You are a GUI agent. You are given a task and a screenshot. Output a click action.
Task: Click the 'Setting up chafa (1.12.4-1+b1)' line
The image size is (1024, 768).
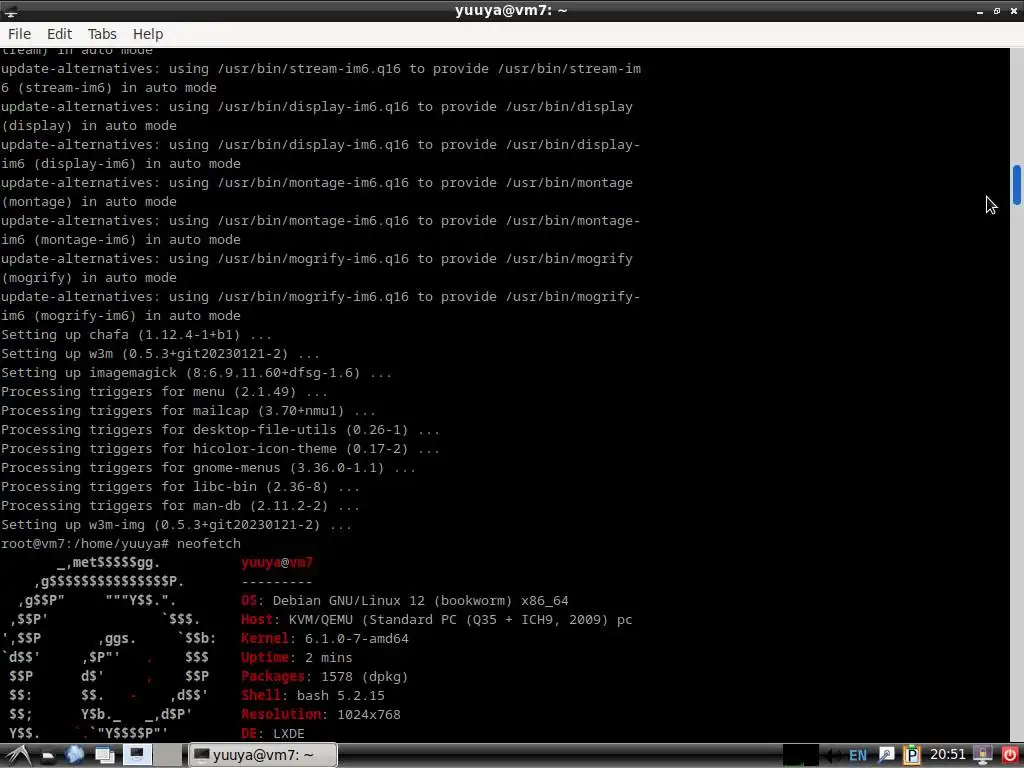coord(136,334)
